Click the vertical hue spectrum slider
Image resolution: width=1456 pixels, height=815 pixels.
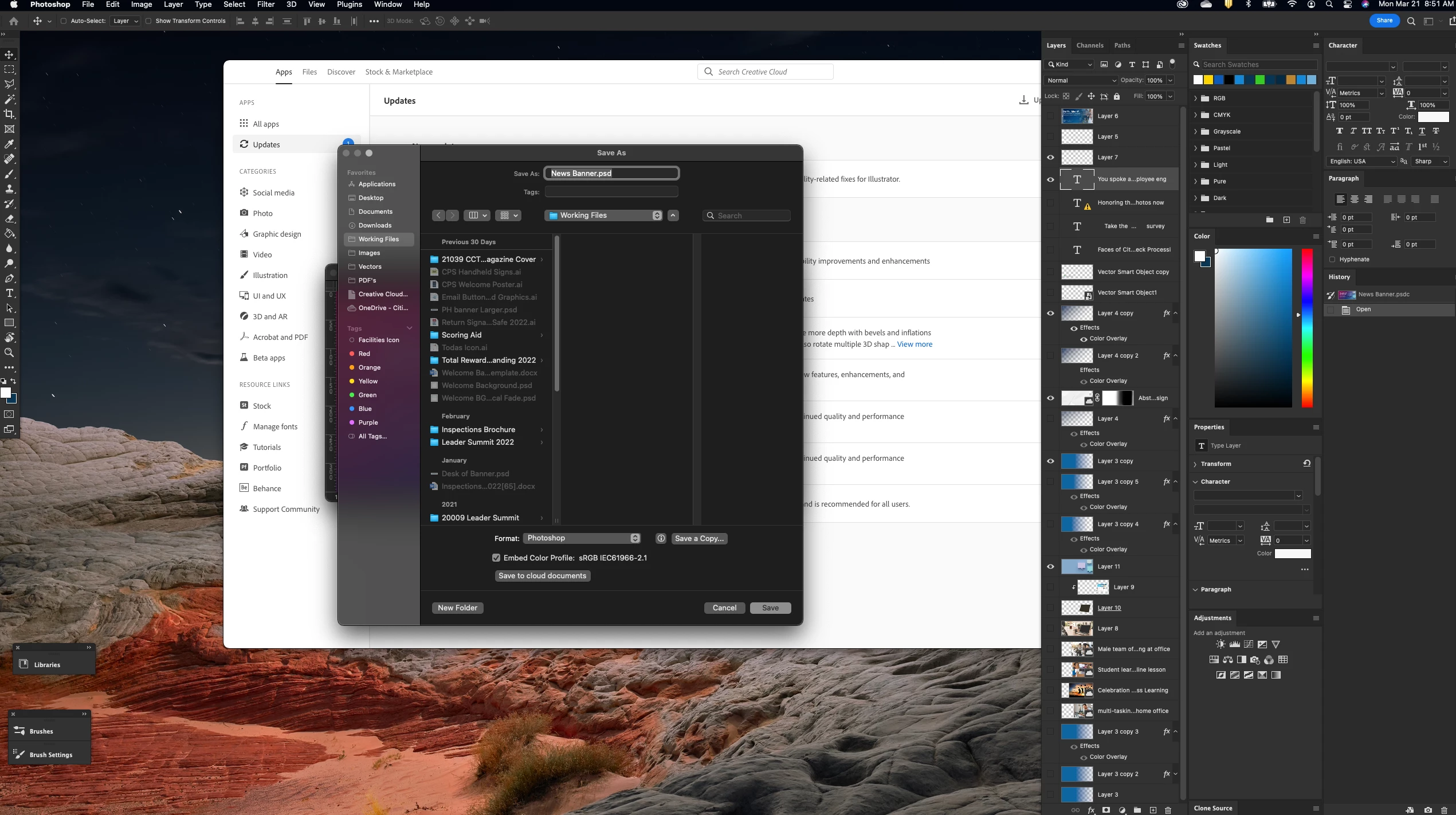click(x=1307, y=328)
